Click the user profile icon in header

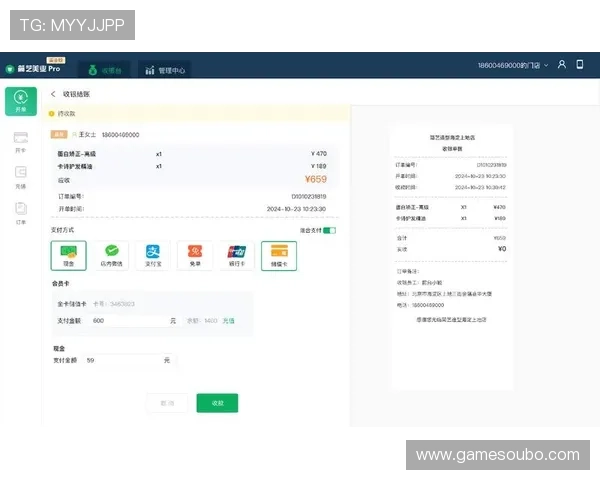[x=561, y=64]
